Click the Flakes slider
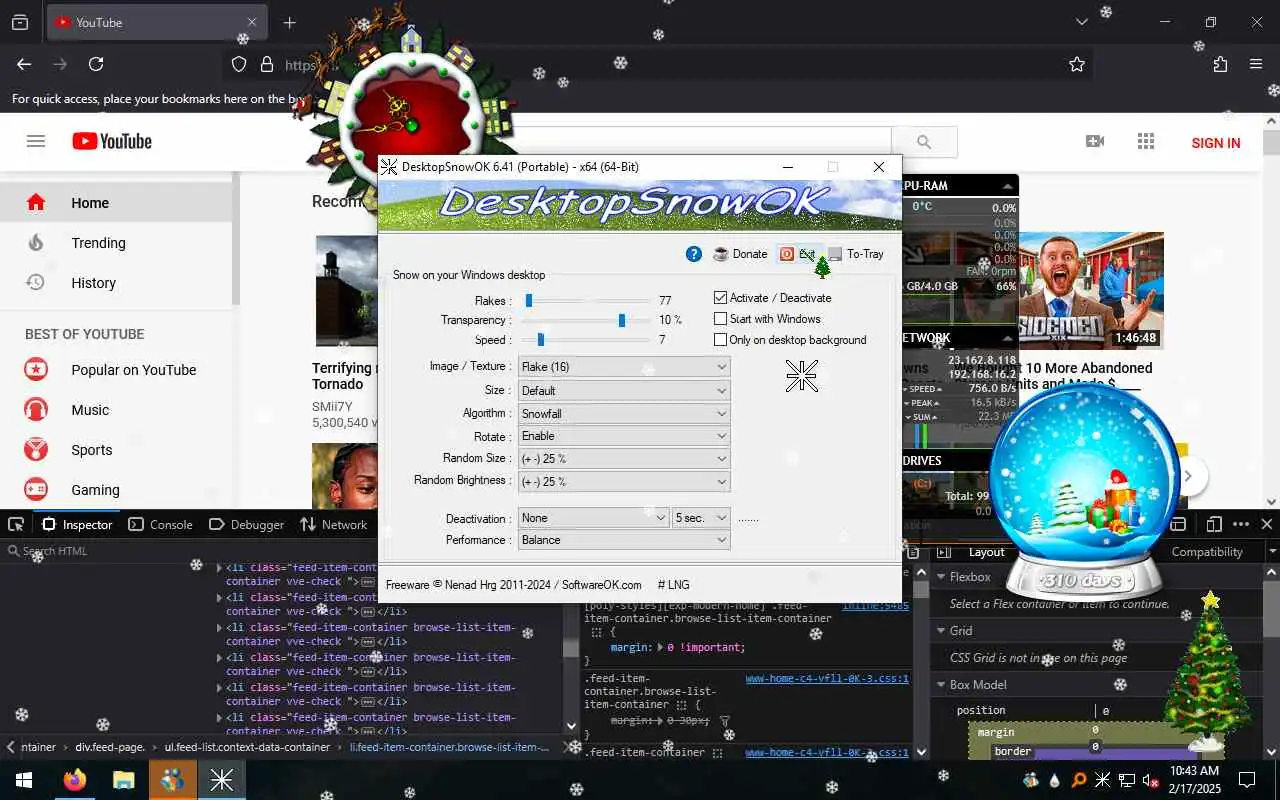 (585, 300)
